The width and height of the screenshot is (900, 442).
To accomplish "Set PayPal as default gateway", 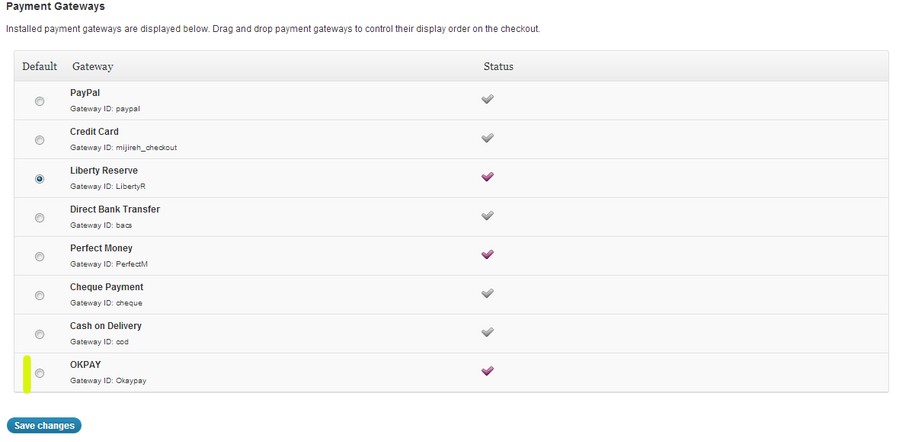I will click(40, 101).
